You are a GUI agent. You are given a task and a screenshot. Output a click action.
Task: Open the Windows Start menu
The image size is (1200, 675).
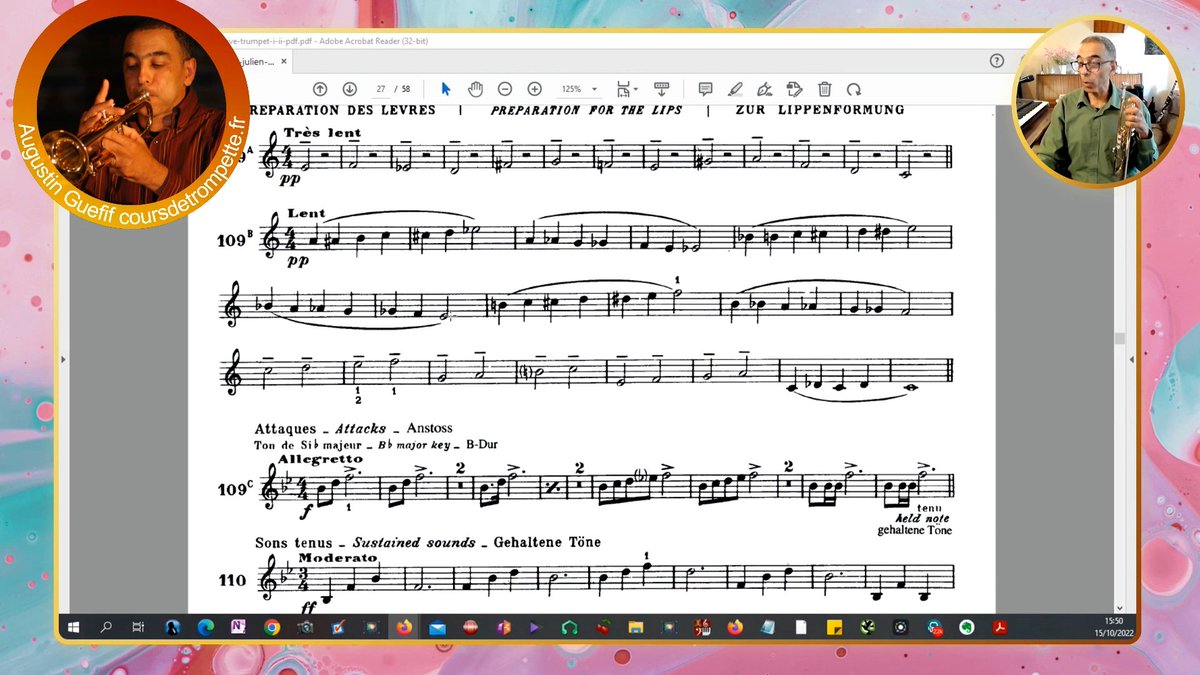pyautogui.click(x=74, y=627)
